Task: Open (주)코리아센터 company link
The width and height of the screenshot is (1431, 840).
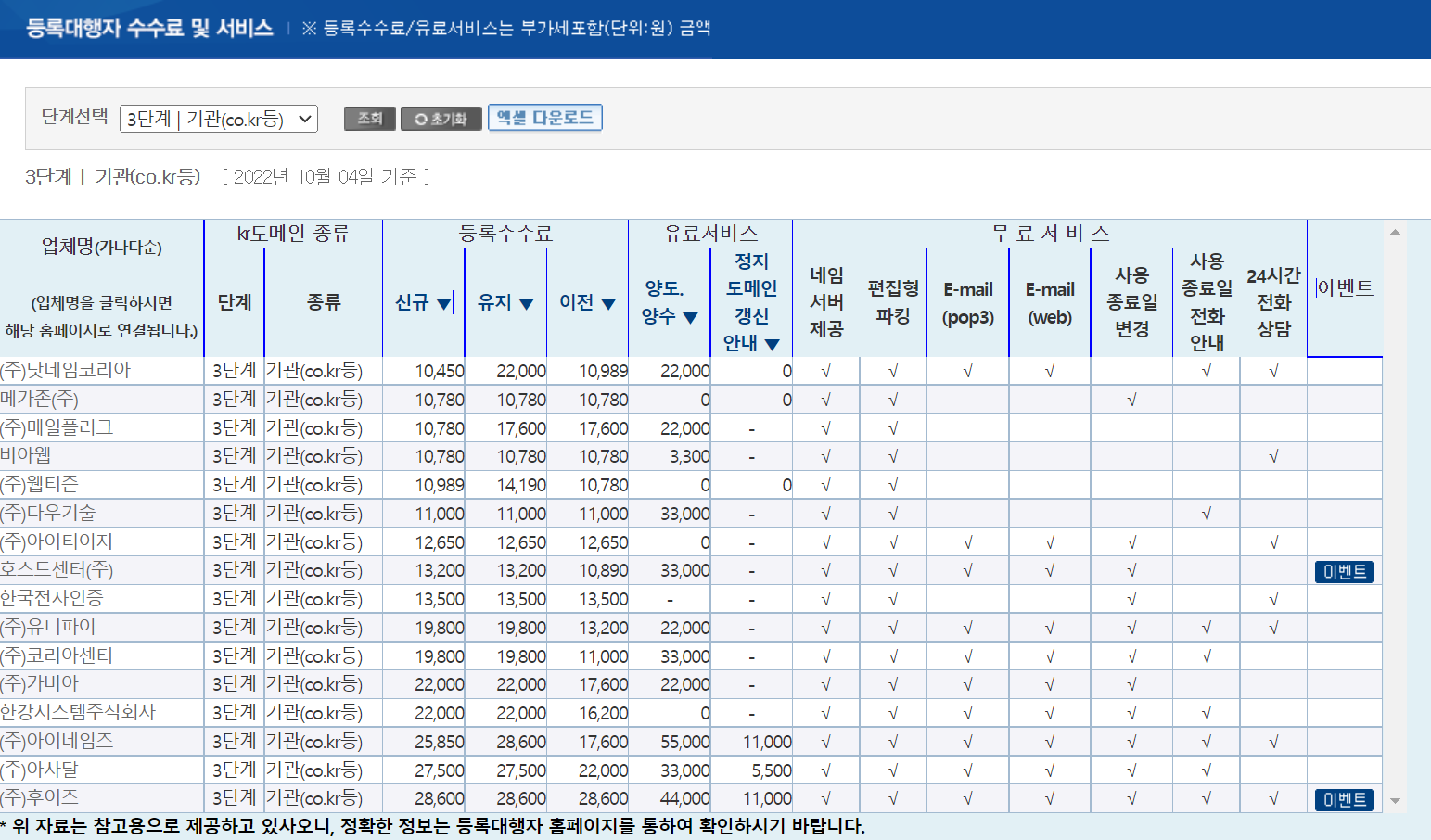Action: (57, 655)
